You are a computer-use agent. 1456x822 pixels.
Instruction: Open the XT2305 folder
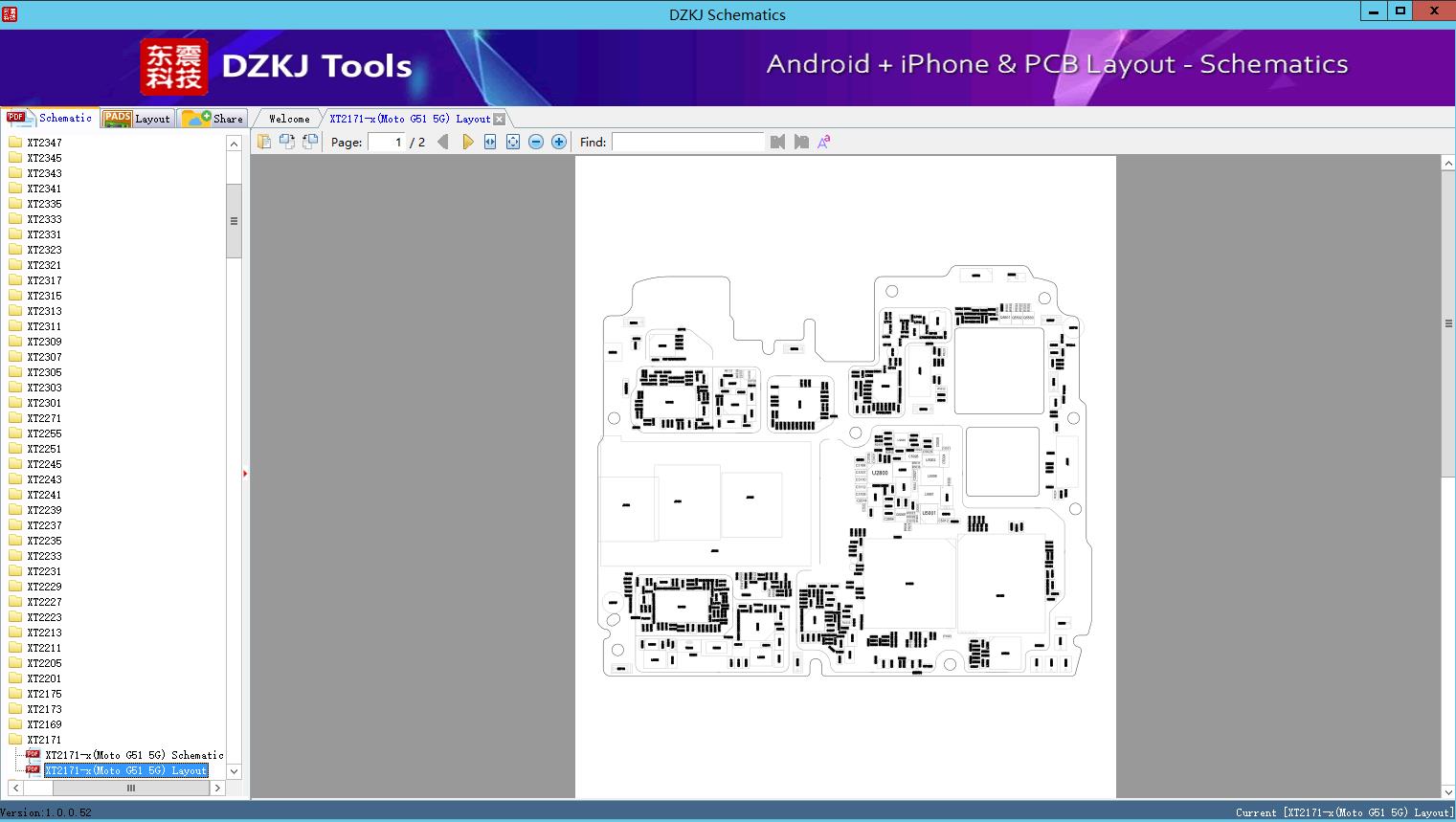[x=35, y=372]
